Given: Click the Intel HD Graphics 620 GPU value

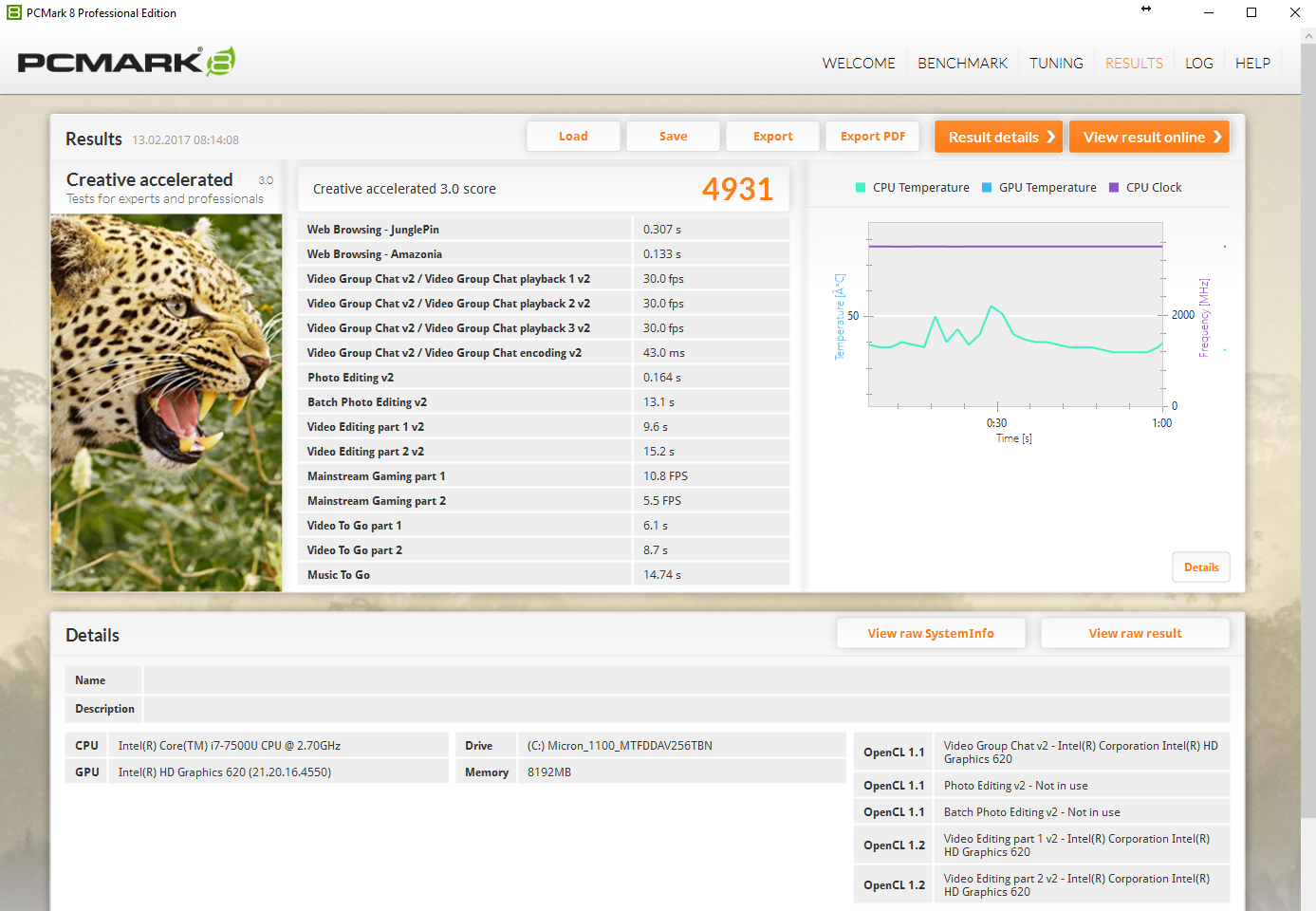Looking at the screenshot, I should (225, 772).
